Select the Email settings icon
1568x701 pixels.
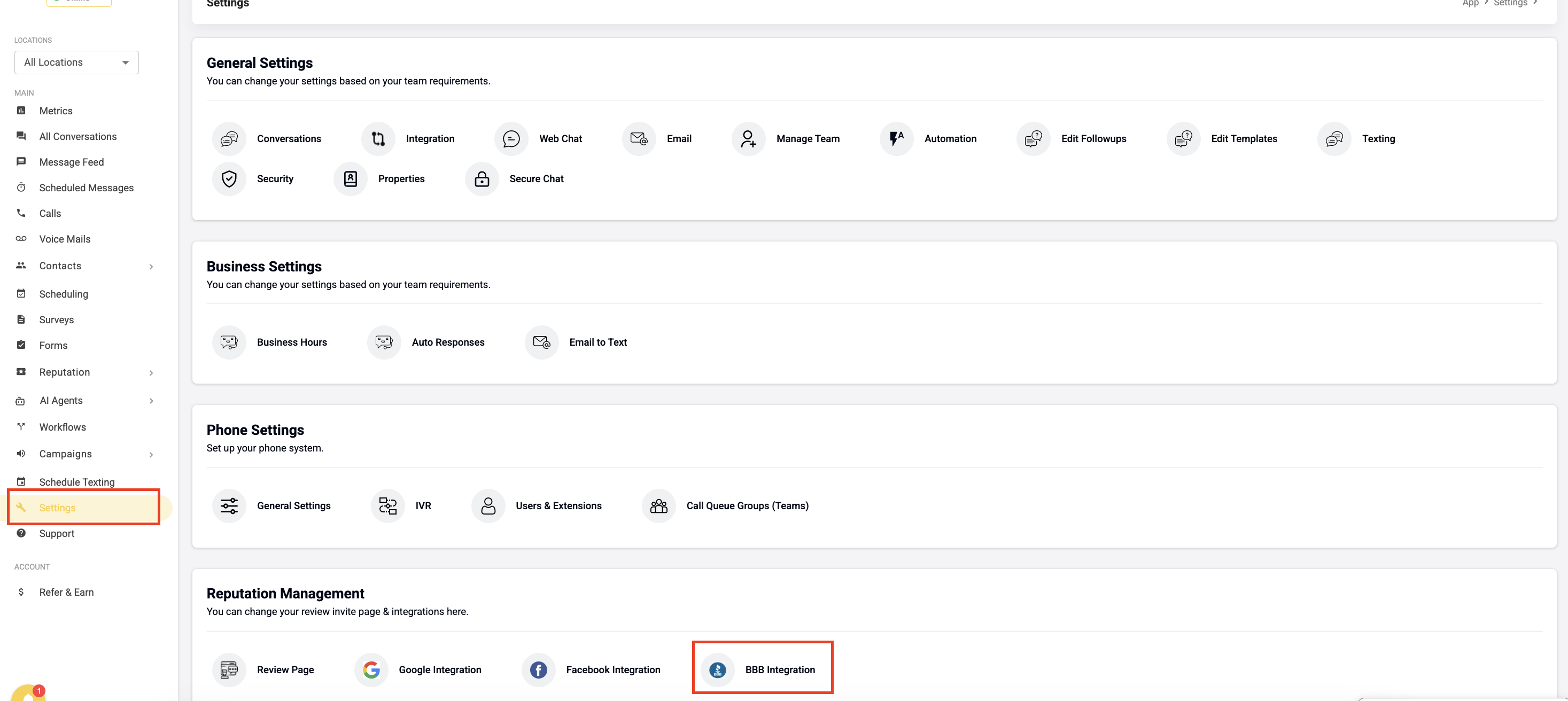click(x=639, y=139)
